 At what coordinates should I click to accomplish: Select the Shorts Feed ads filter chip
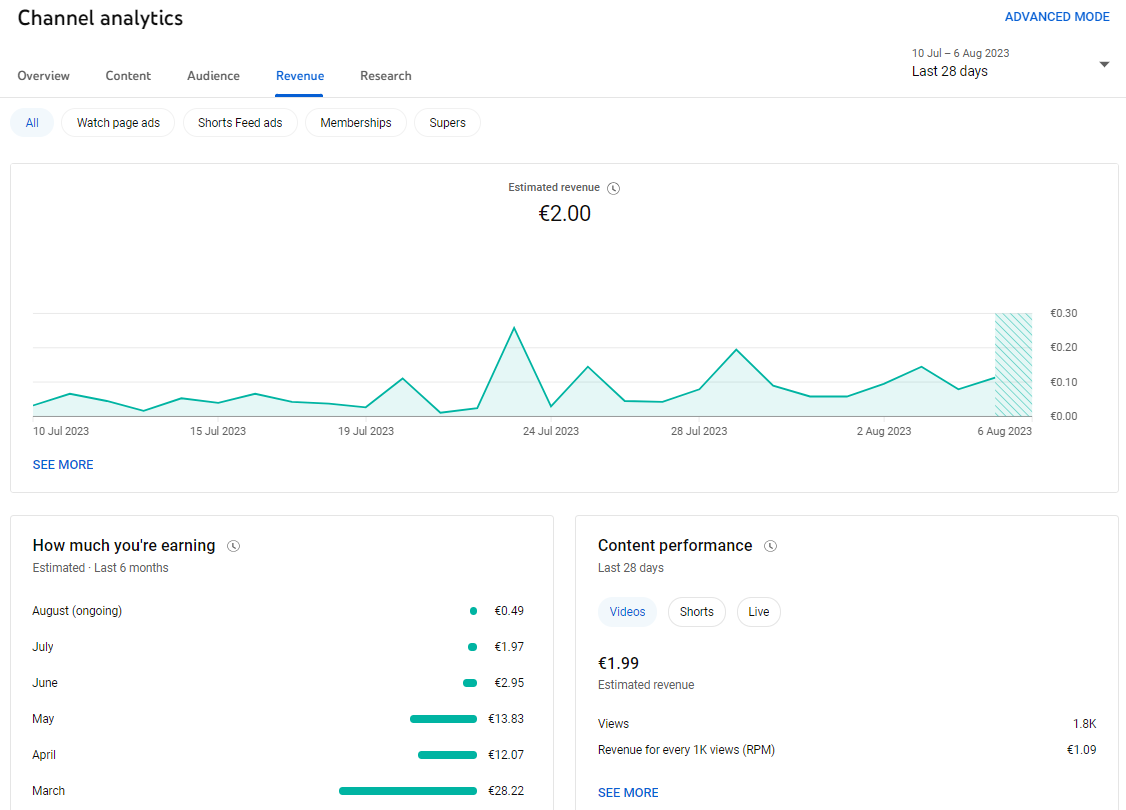(240, 123)
